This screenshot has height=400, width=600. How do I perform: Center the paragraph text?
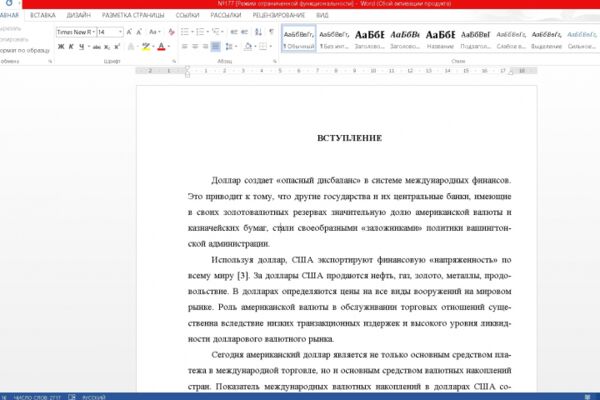195,46
